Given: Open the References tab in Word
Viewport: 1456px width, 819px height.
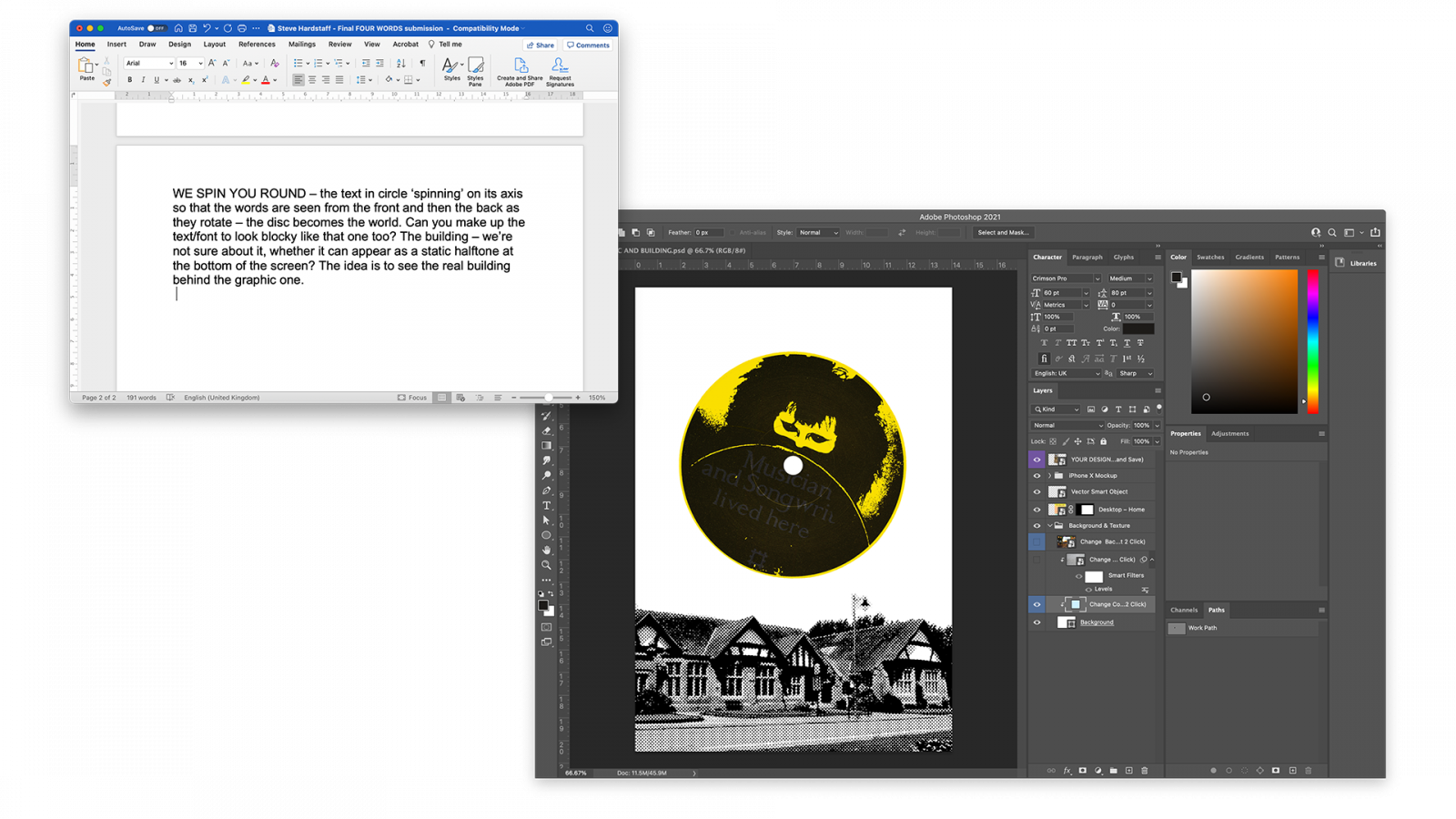Looking at the screenshot, I should 257,45.
